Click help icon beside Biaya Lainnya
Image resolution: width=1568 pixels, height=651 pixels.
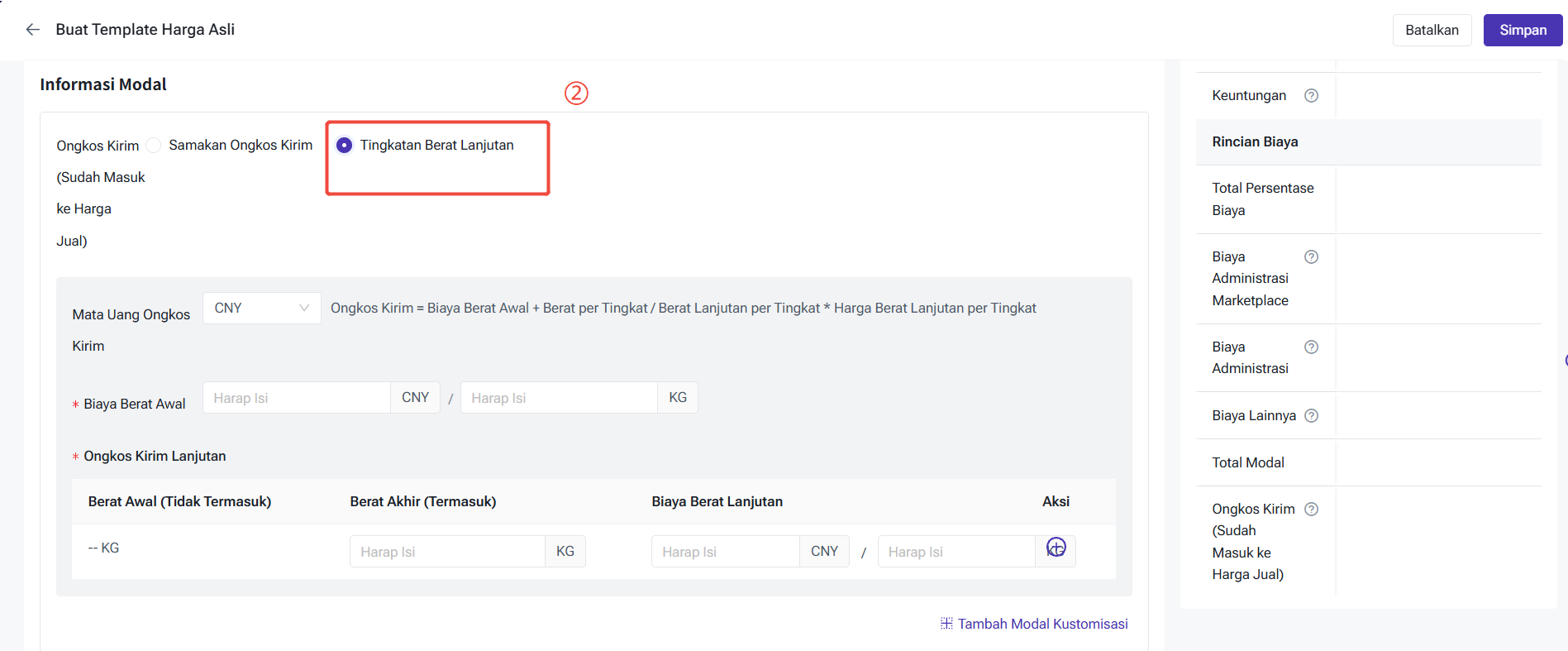(1311, 415)
